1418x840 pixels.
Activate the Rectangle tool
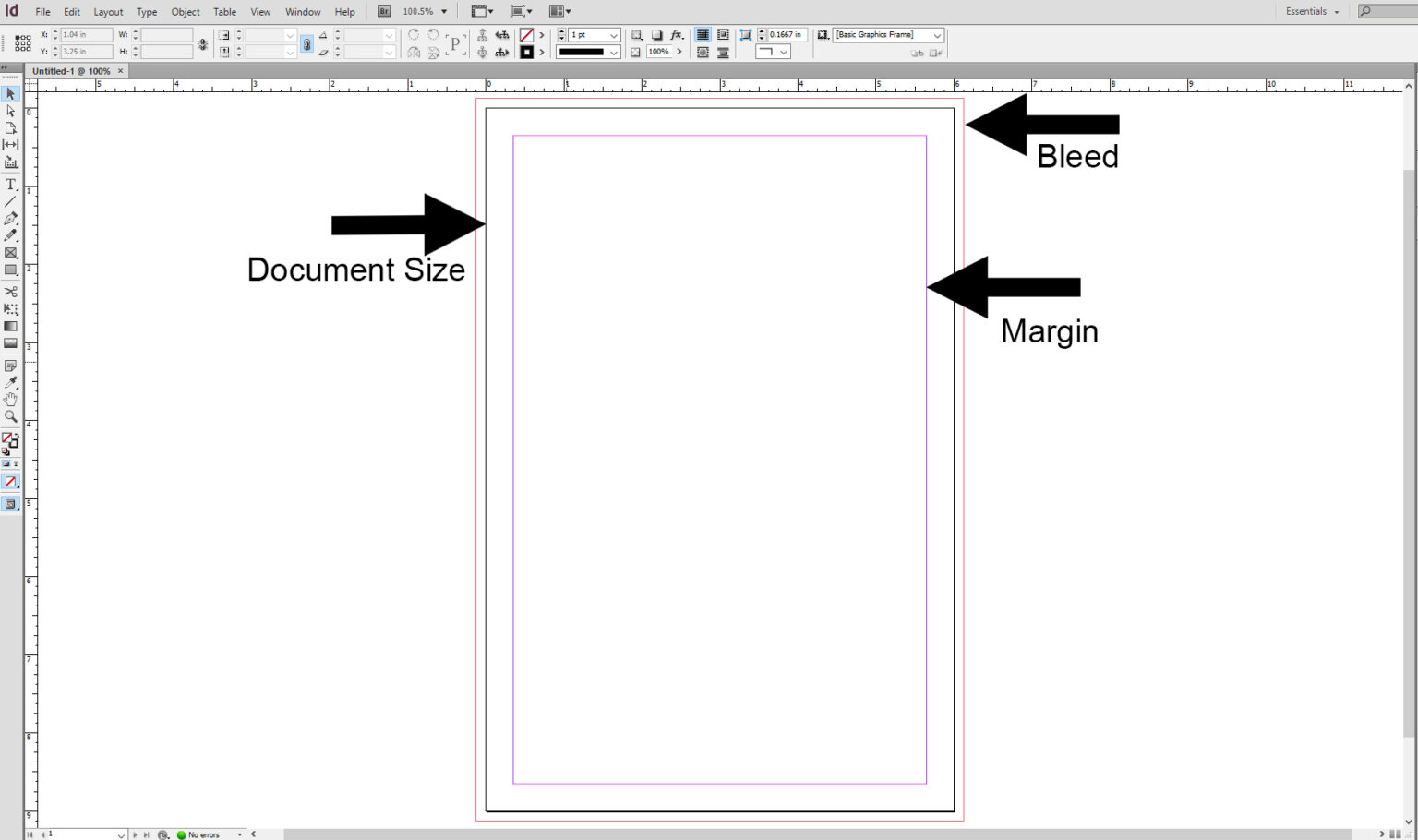pyautogui.click(x=11, y=270)
